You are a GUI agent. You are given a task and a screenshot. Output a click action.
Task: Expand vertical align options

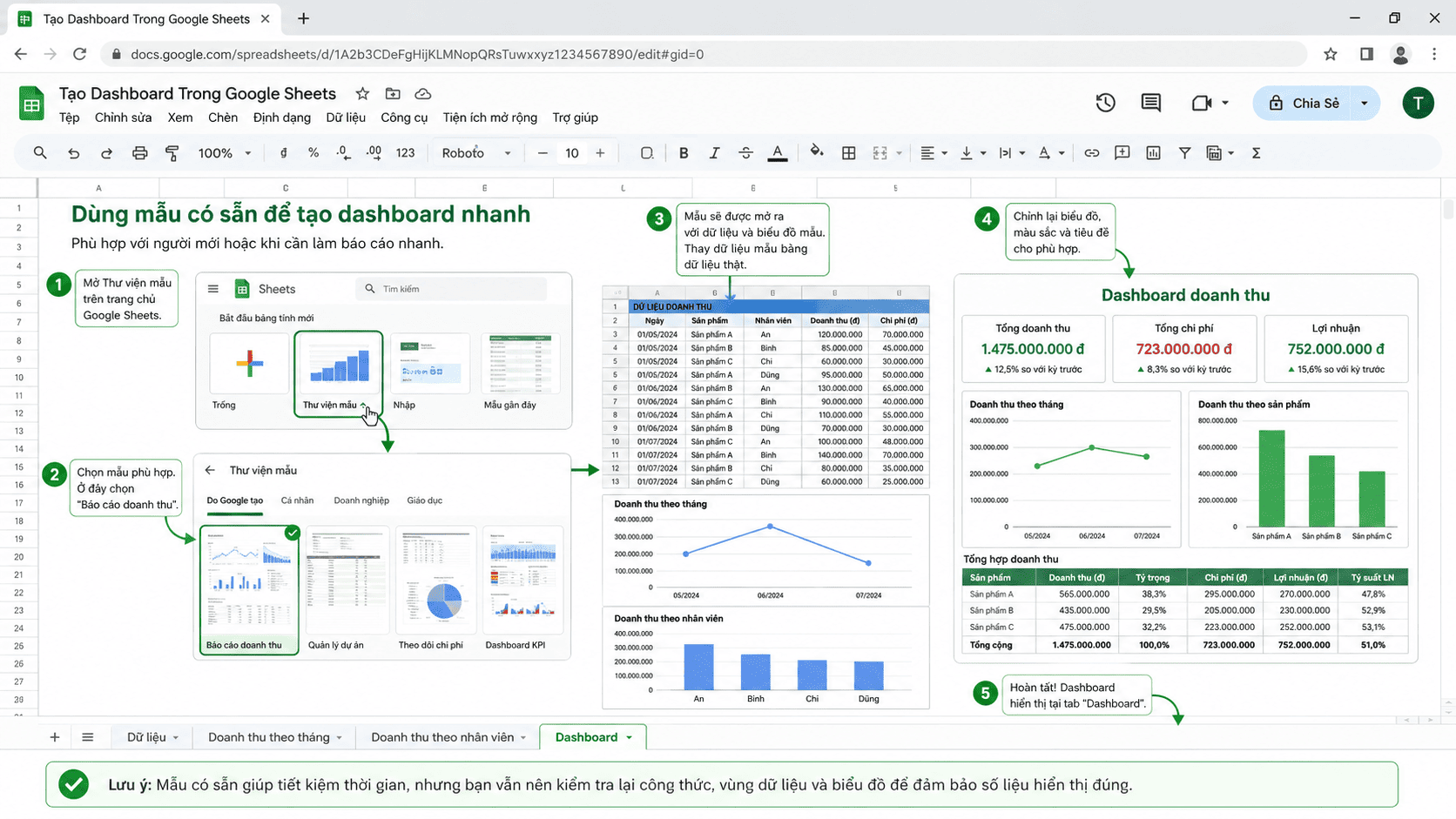pos(983,153)
